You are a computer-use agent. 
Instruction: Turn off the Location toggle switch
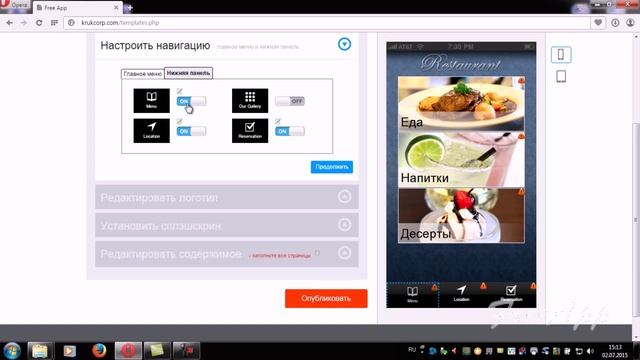pyautogui.click(x=191, y=131)
